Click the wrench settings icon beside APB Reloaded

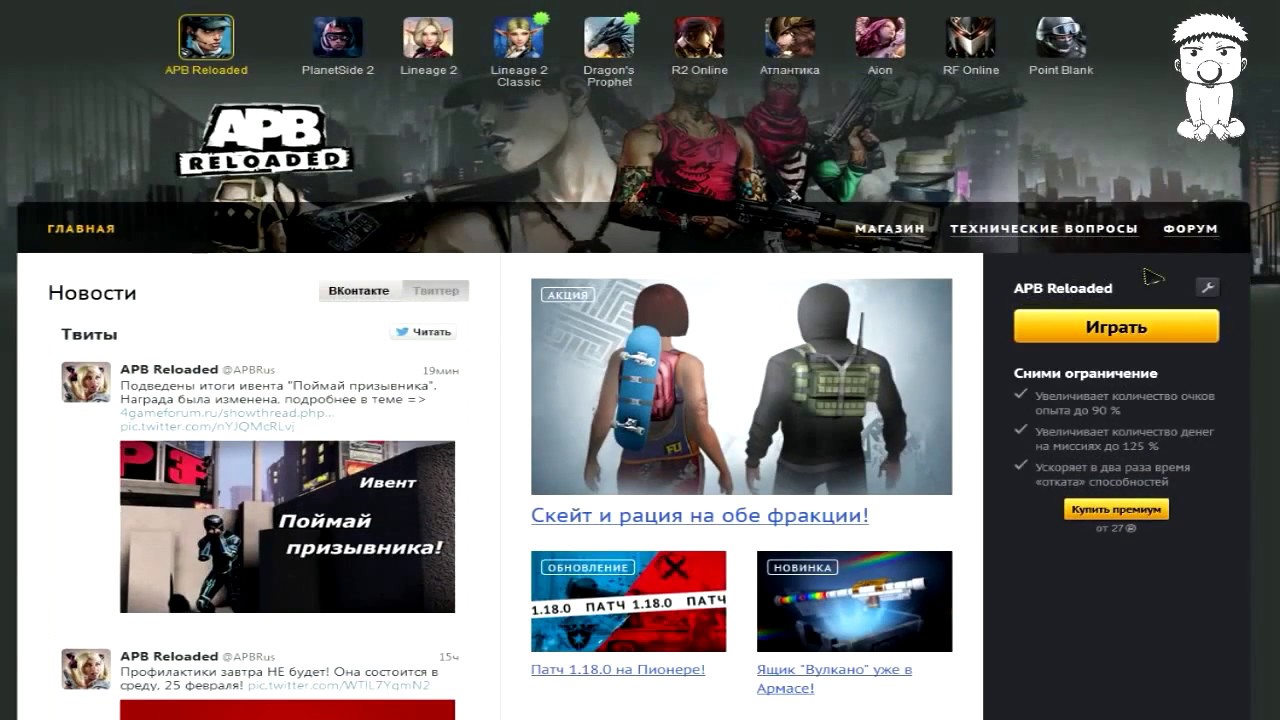click(x=1207, y=288)
